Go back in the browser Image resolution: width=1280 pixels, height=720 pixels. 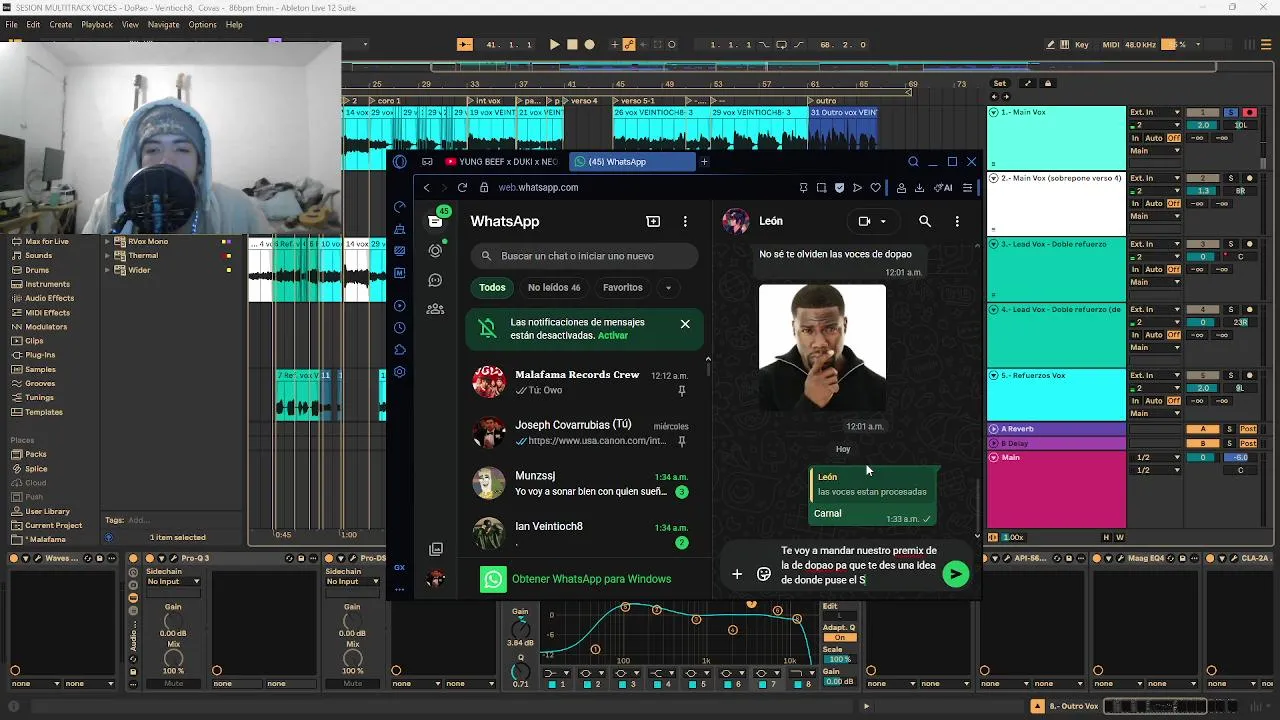pos(426,187)
